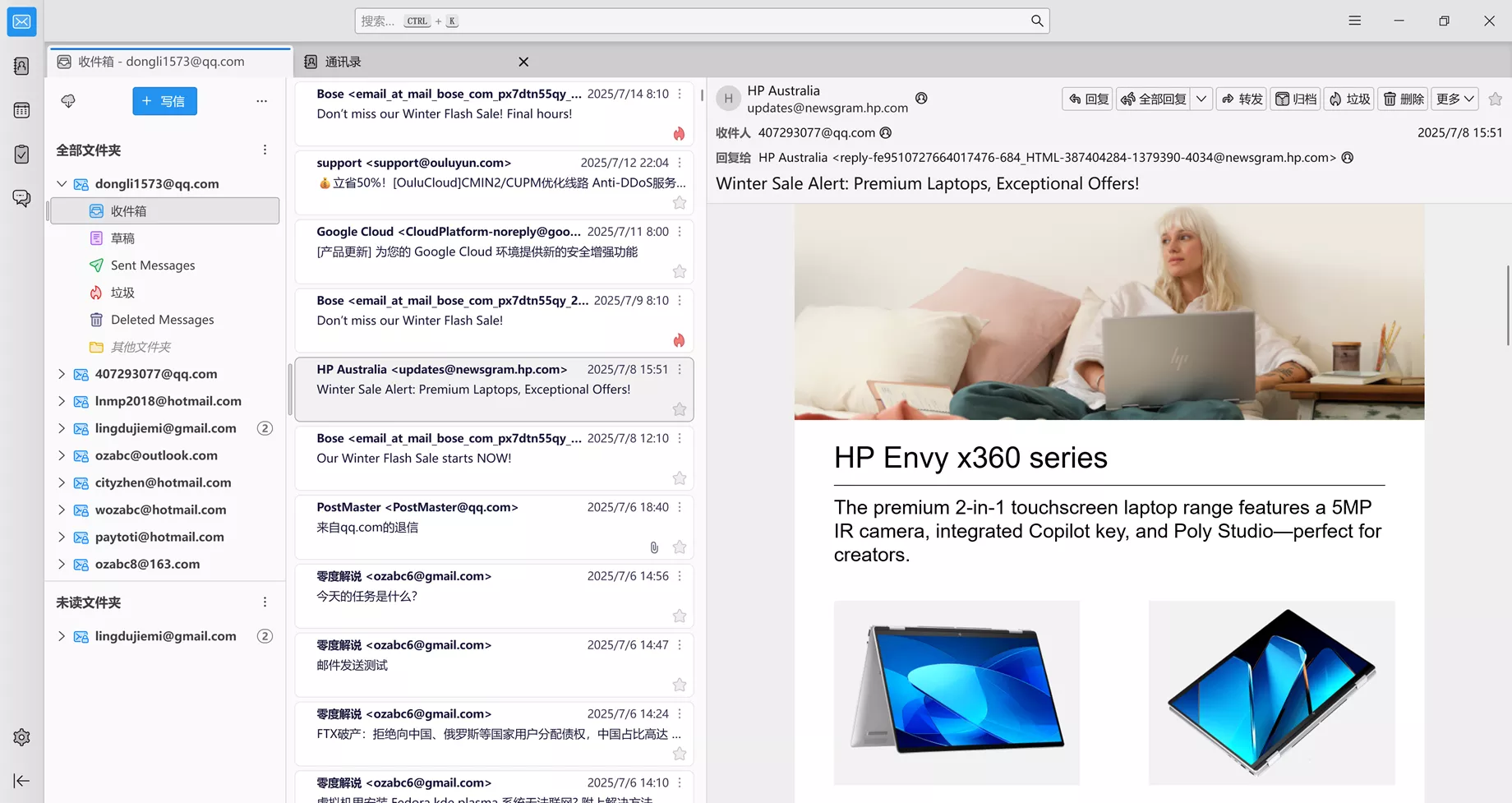Click the message body scrollbar thumb
1512x803 pixels.
tap(1508, 306)
